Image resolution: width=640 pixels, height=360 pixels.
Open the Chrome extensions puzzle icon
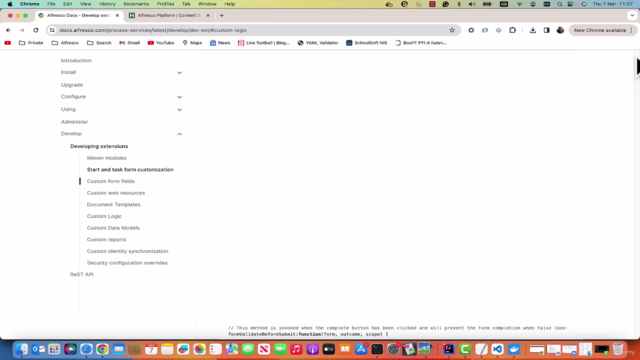pyautogui.click(x=513, y=30)
